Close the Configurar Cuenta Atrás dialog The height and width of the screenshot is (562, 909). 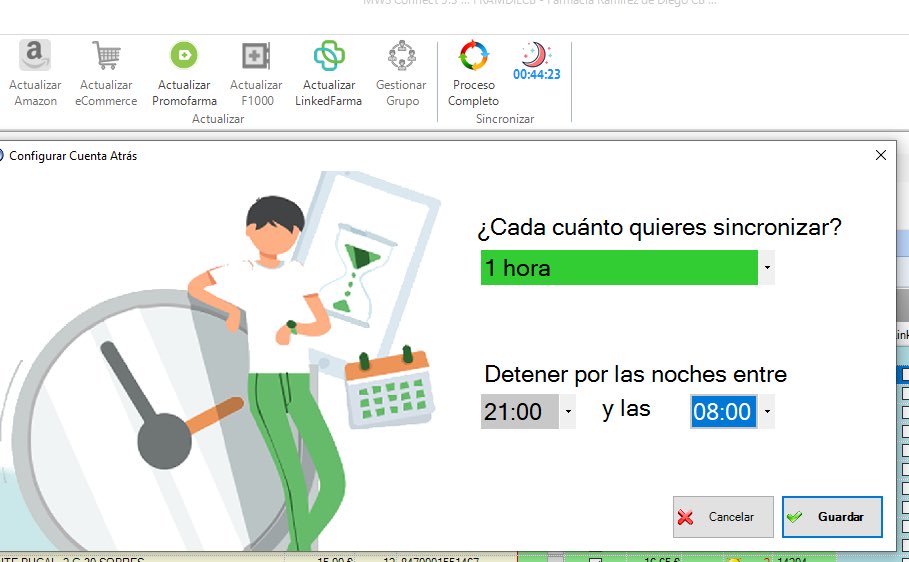881,155
